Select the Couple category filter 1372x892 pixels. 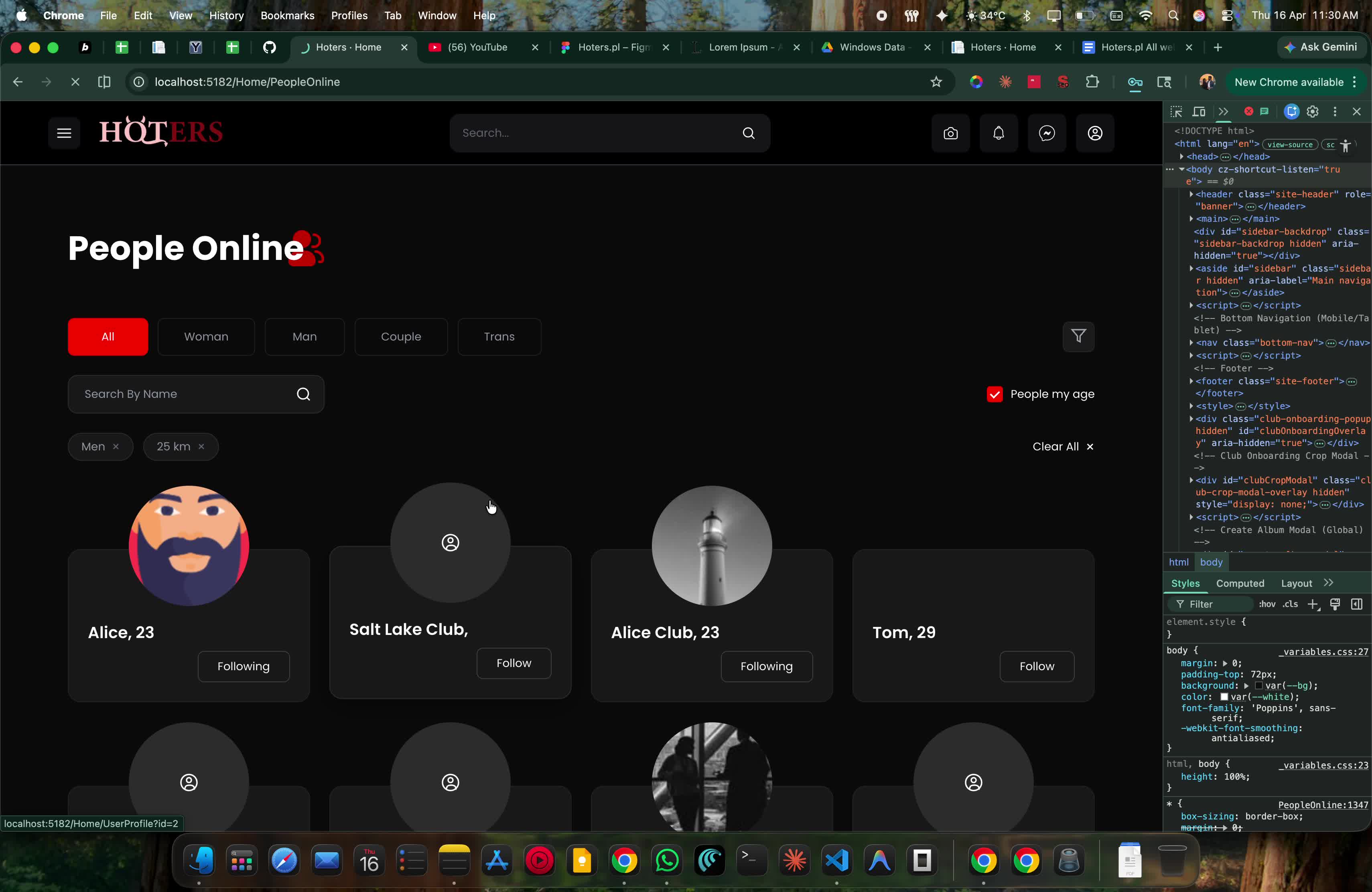click(401, 337)
